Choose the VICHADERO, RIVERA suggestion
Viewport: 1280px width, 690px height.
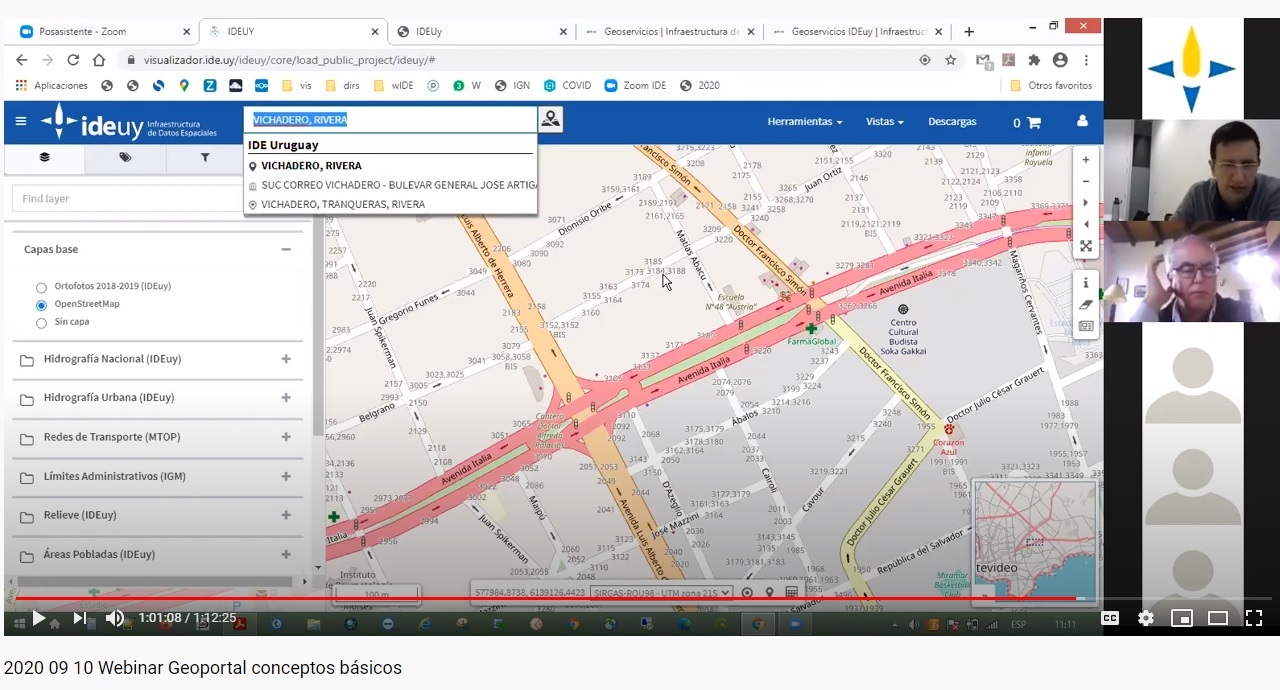pos(391,166)
